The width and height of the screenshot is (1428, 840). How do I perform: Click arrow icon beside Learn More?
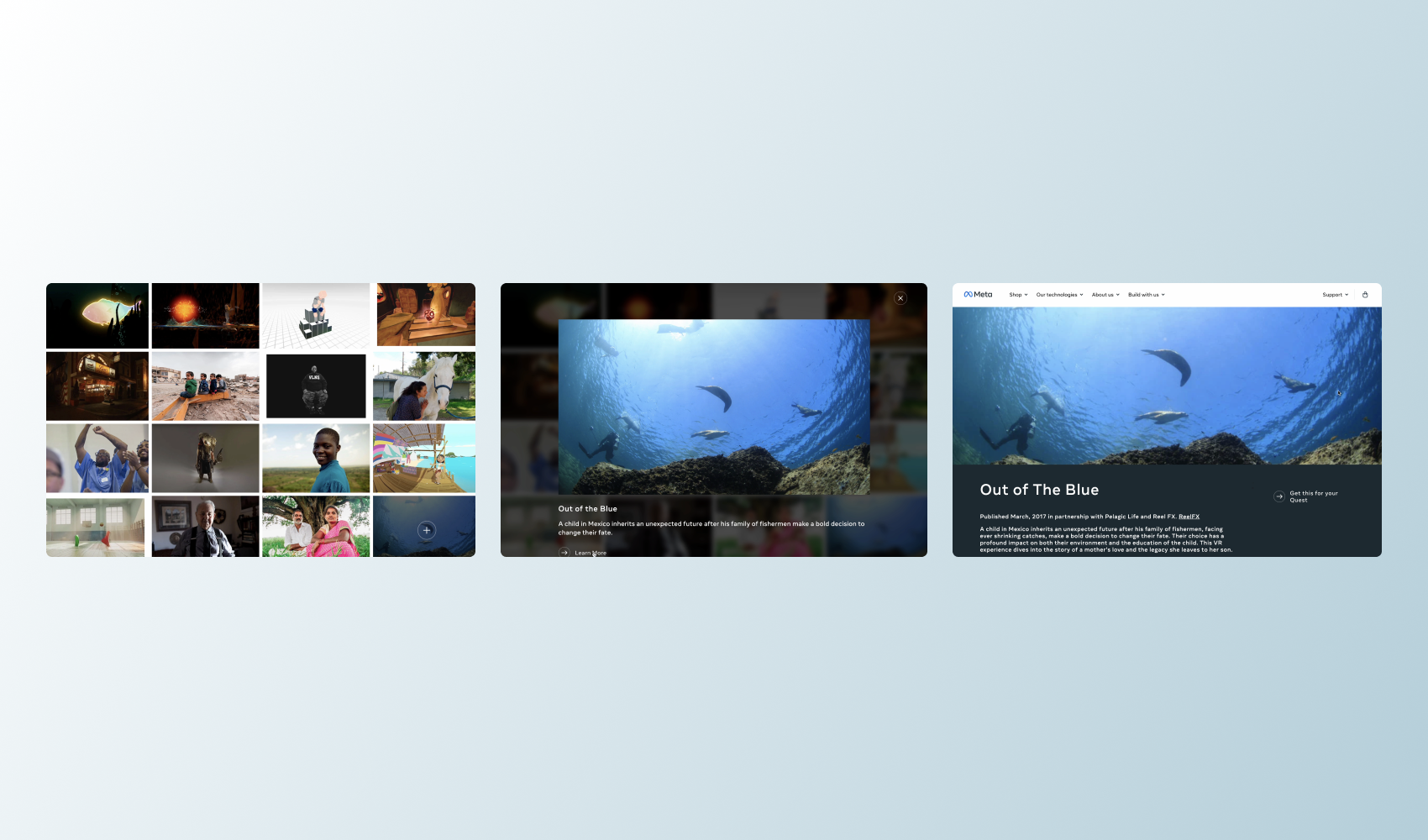[x=564, y=553]
